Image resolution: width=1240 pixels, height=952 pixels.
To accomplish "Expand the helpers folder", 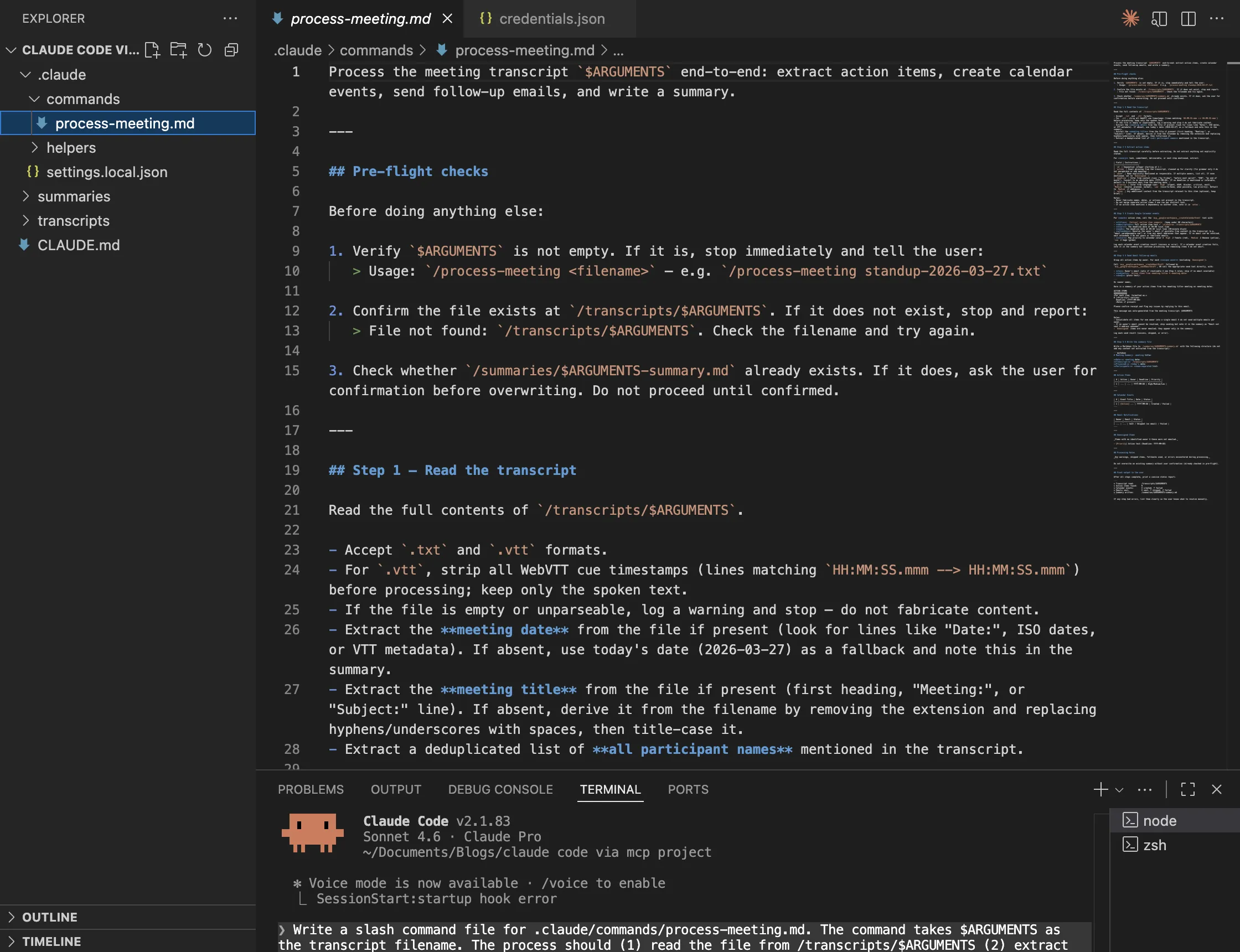I will pyautogui.click(x=71, y=147).
